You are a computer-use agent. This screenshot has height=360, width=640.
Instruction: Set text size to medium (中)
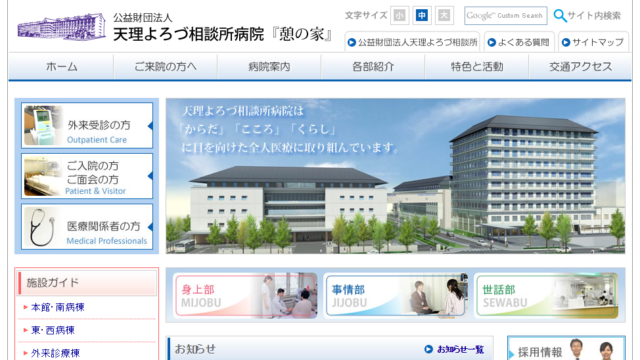(x=422, y=16)
